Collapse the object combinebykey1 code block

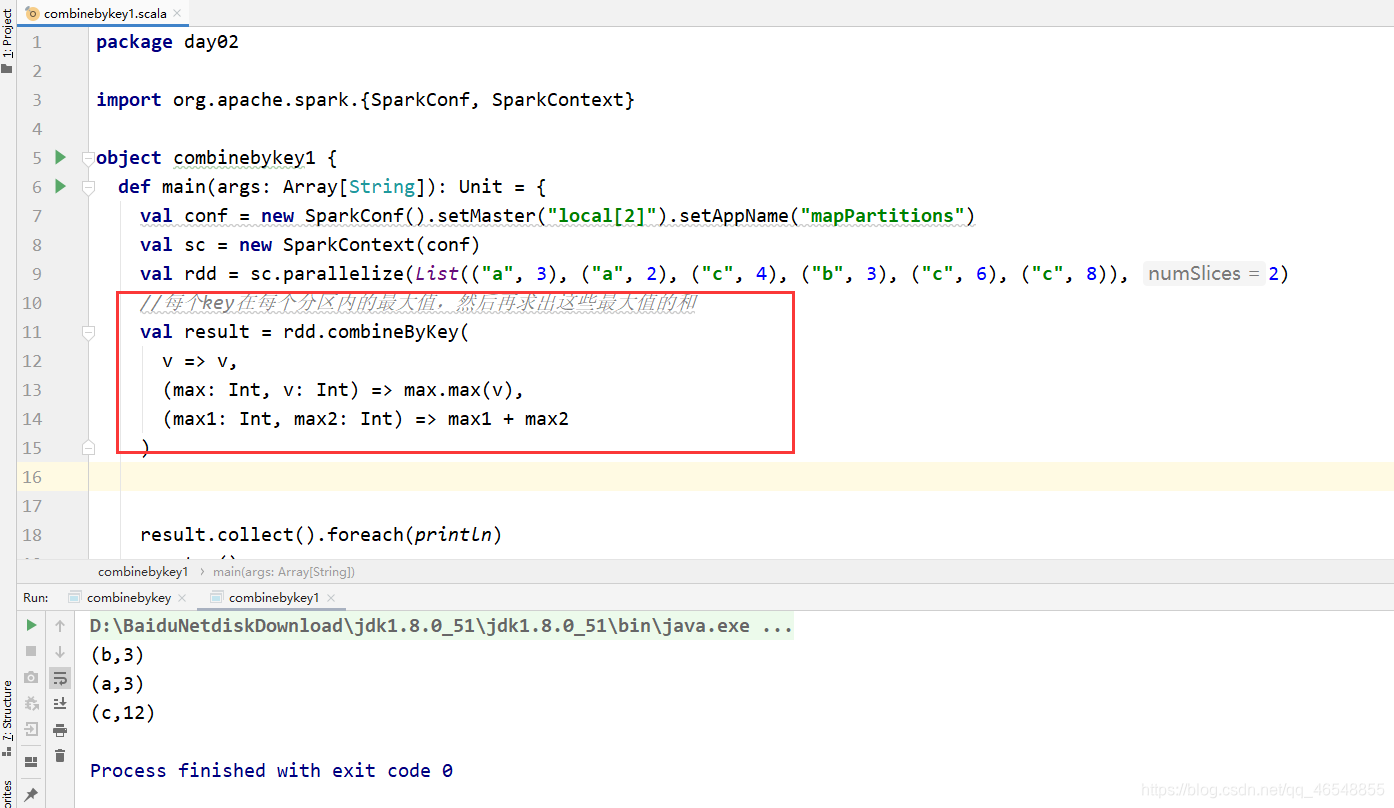pyautogui.click(x=88, y=158)
